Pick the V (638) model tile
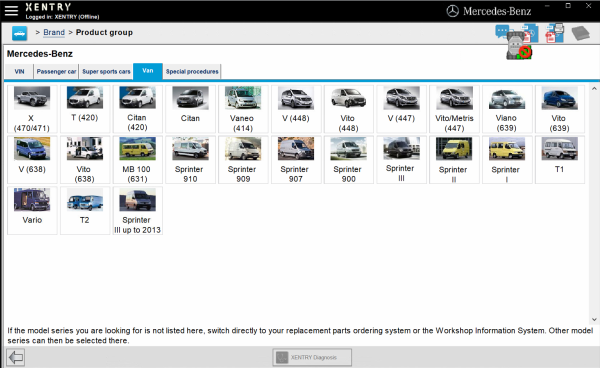600x368 pixels. pos(32,160)
